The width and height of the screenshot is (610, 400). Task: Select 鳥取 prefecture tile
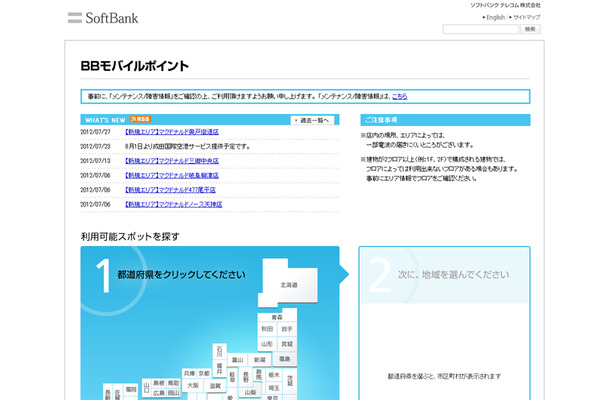(174, 383)
